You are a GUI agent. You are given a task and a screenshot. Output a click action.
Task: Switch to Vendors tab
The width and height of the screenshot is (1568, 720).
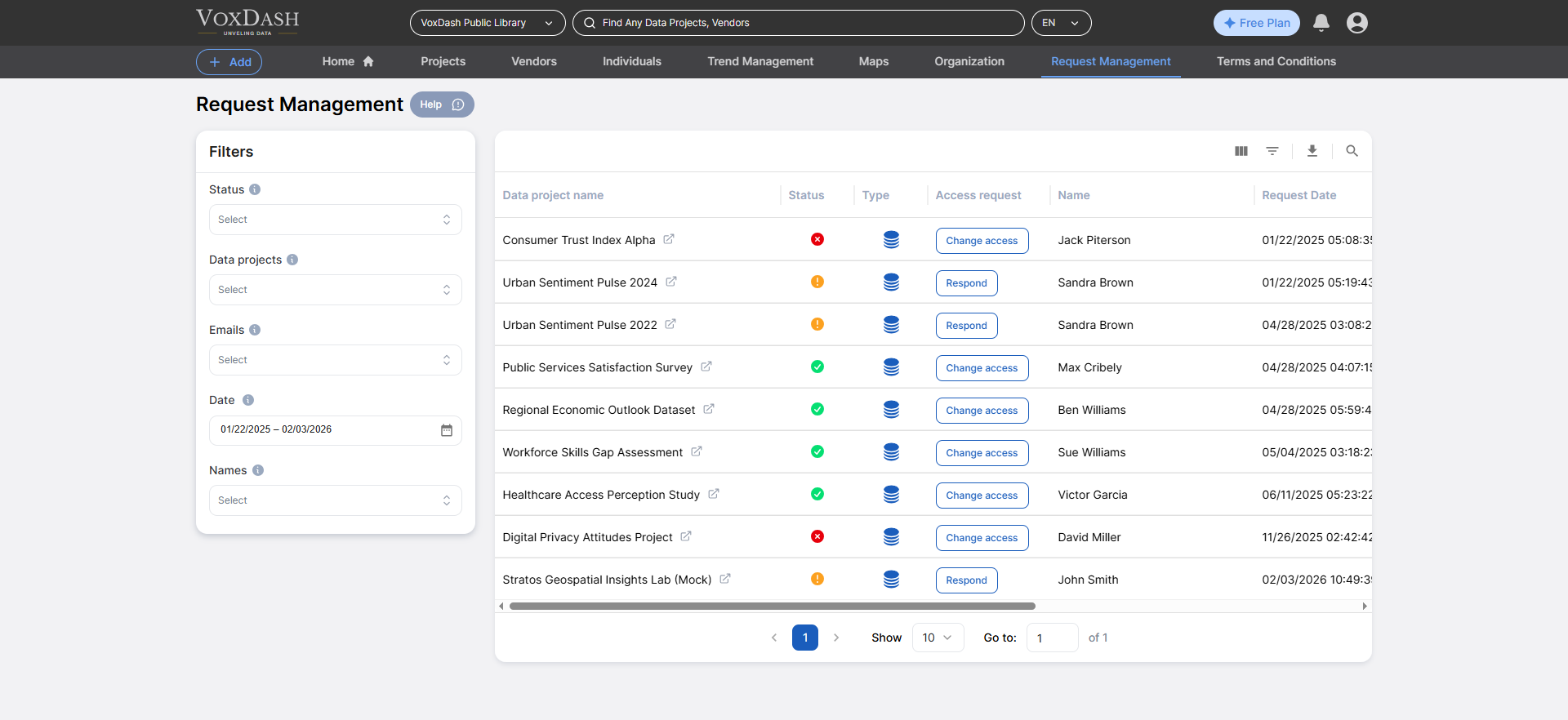click(x=534, y=61)
